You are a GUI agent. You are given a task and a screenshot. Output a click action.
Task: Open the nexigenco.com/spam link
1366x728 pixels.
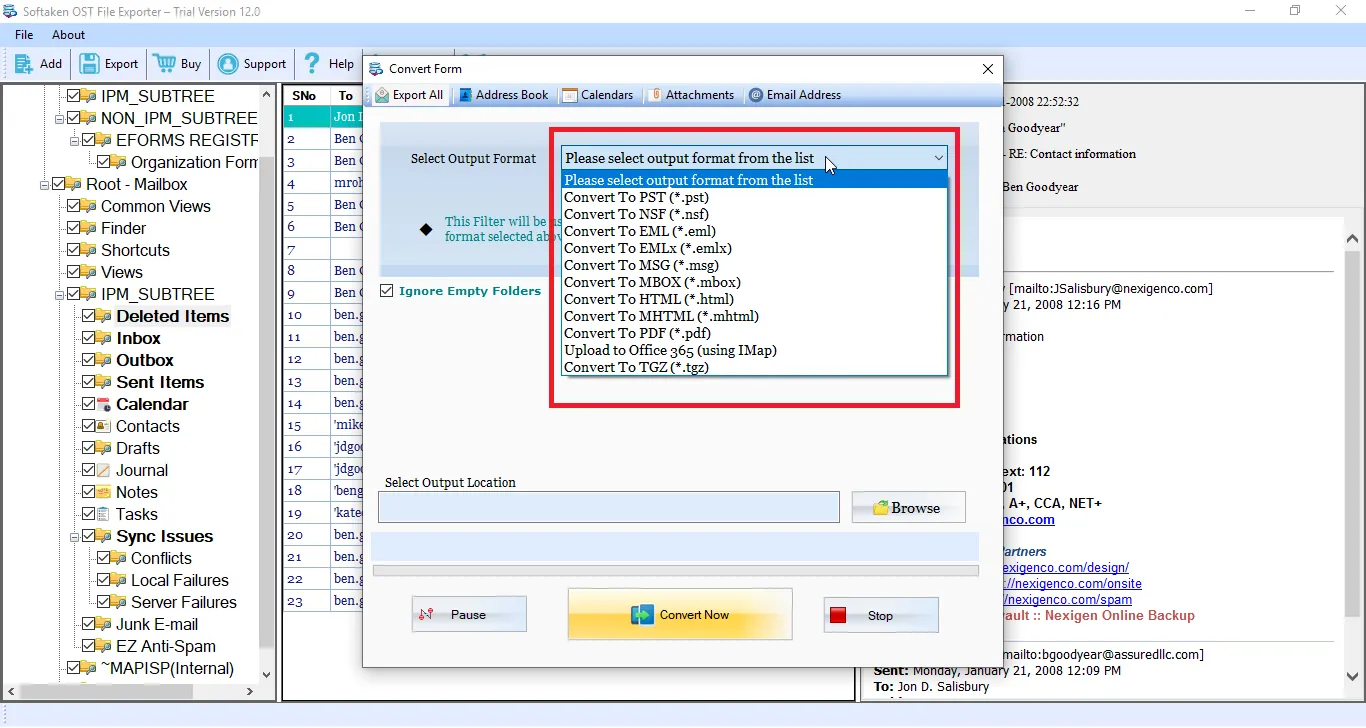coord(1067,600)
